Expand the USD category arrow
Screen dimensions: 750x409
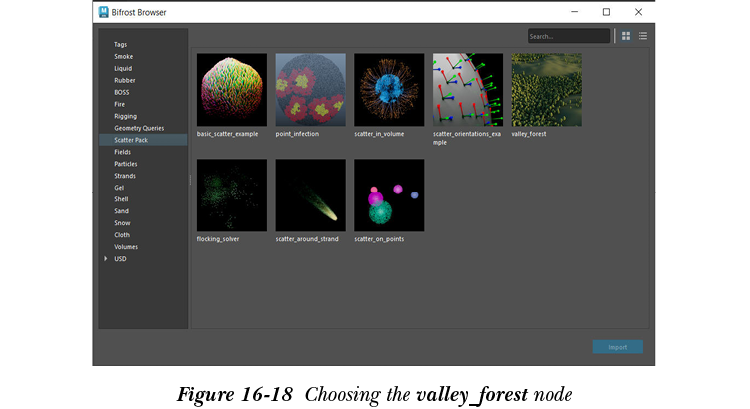tap(106, 259)
